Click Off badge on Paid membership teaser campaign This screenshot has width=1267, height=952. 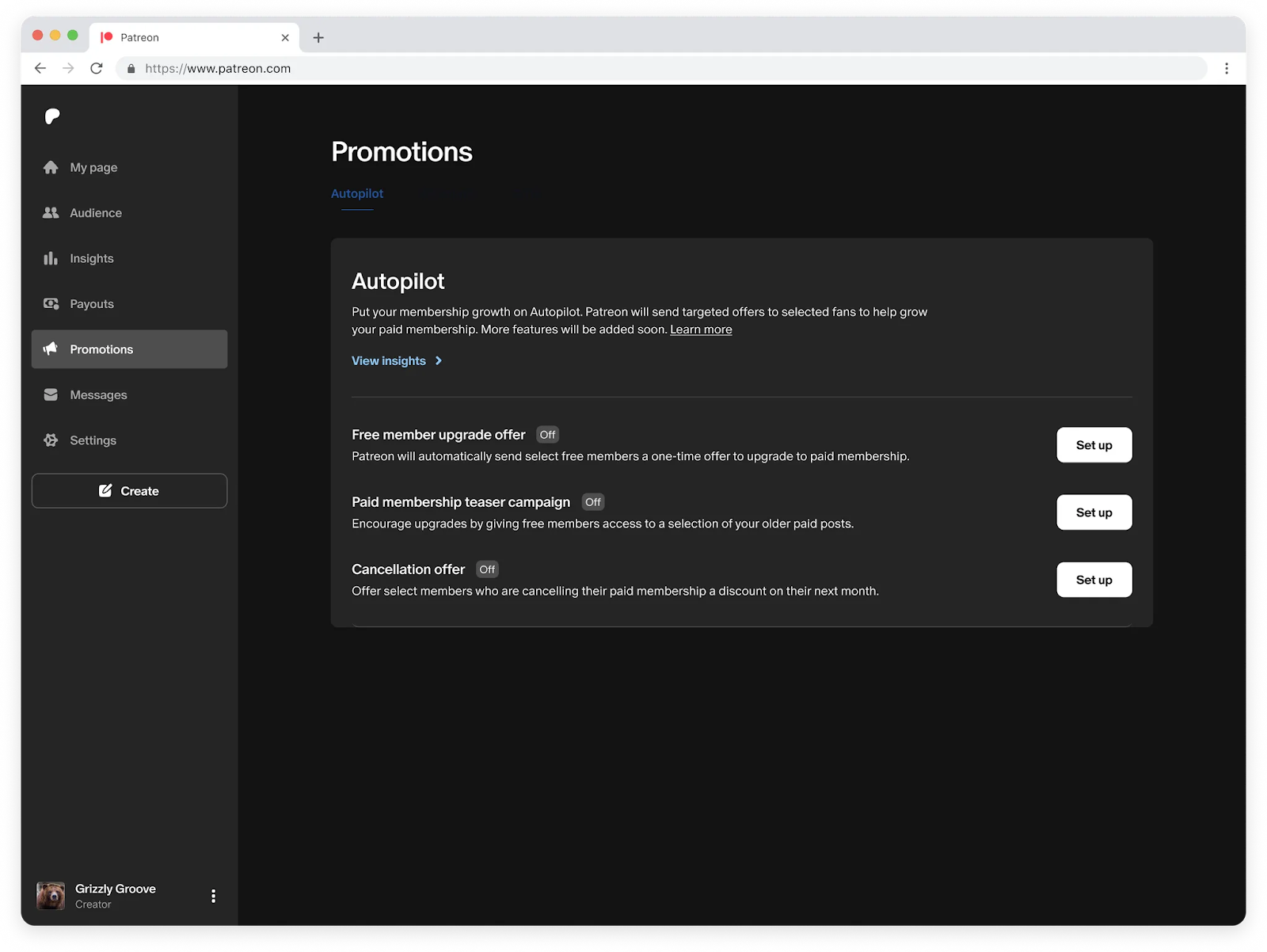click(x=592, y=502)
